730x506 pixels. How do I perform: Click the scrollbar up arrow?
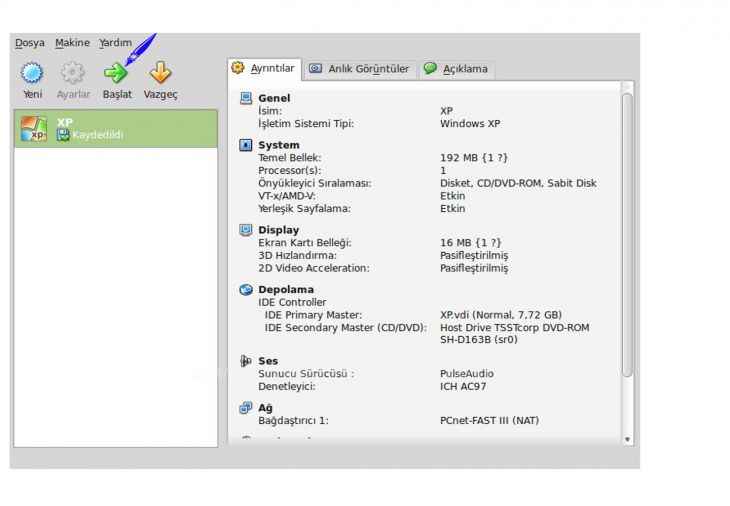click(627, 87)
